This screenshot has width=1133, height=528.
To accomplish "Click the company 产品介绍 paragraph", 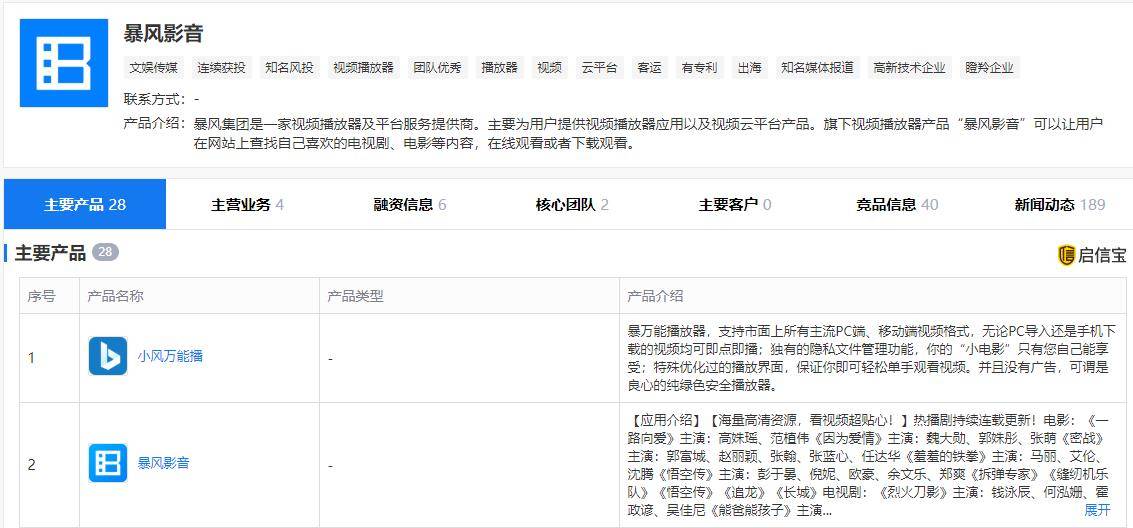I will coord(648,133).
